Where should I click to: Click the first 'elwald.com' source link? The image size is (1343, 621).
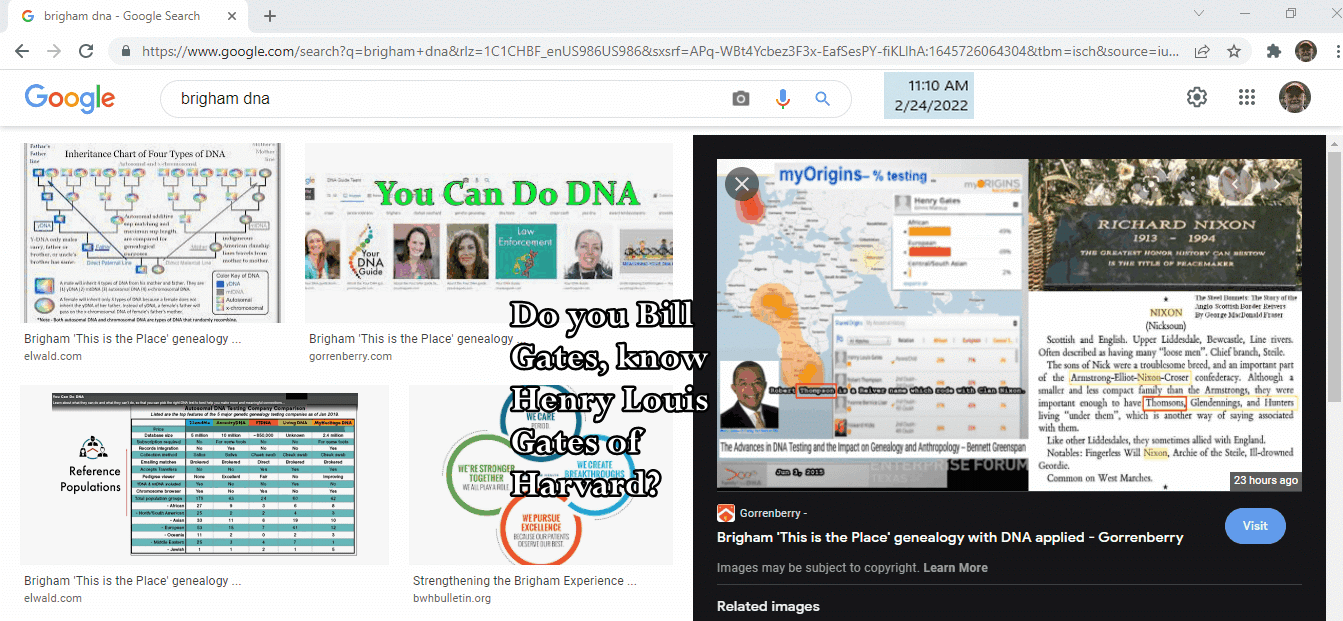[53, 356]
